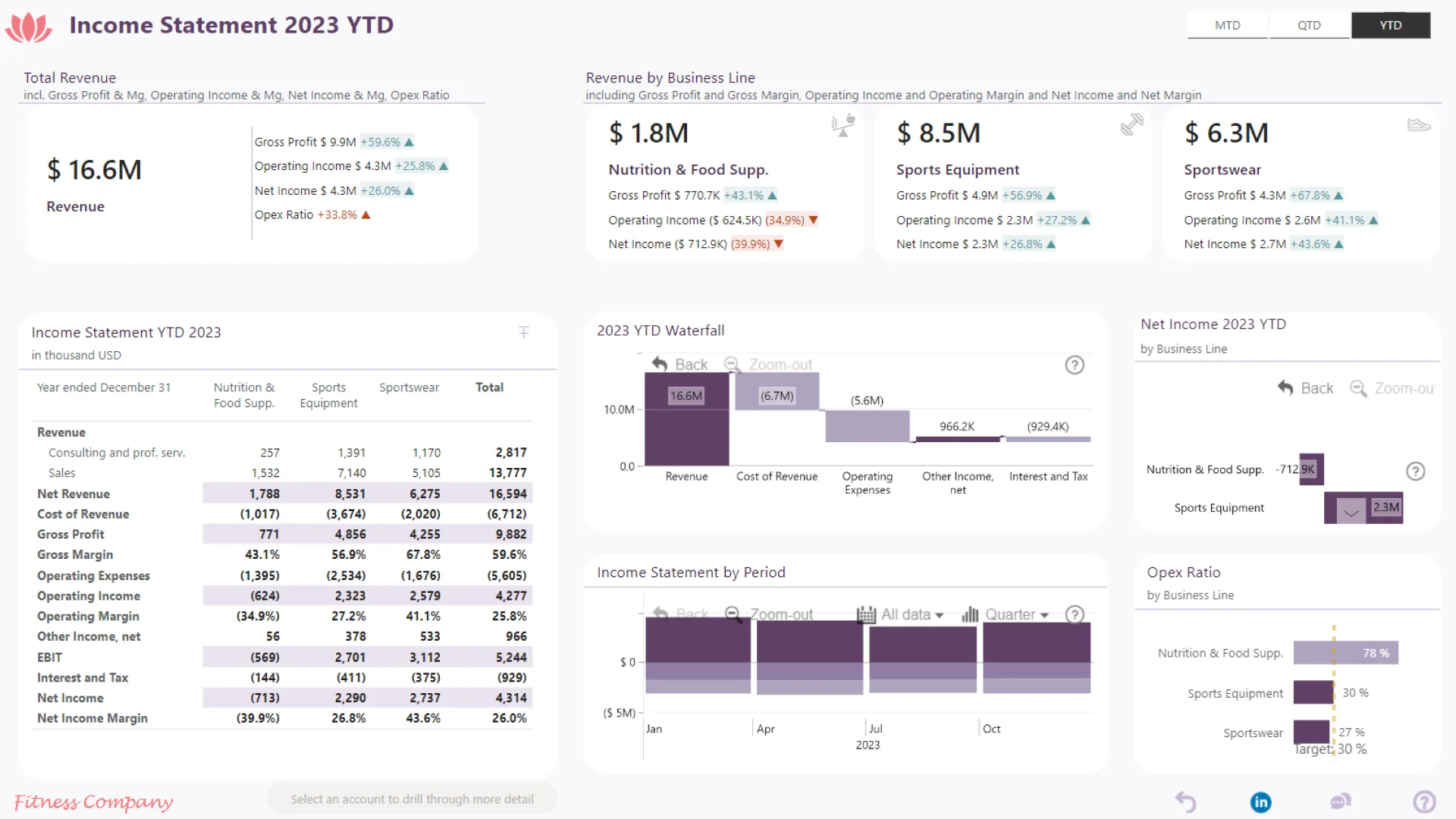The image size is (1456, 819).
Task: Click the chevron on the Sports Equipment net income bar
Action: point(1351,512)
